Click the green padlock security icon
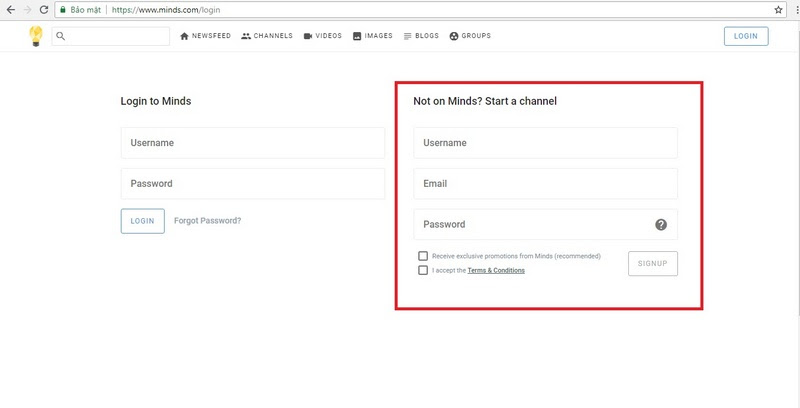This screenshot has width=800, height=408. point(63,10)
